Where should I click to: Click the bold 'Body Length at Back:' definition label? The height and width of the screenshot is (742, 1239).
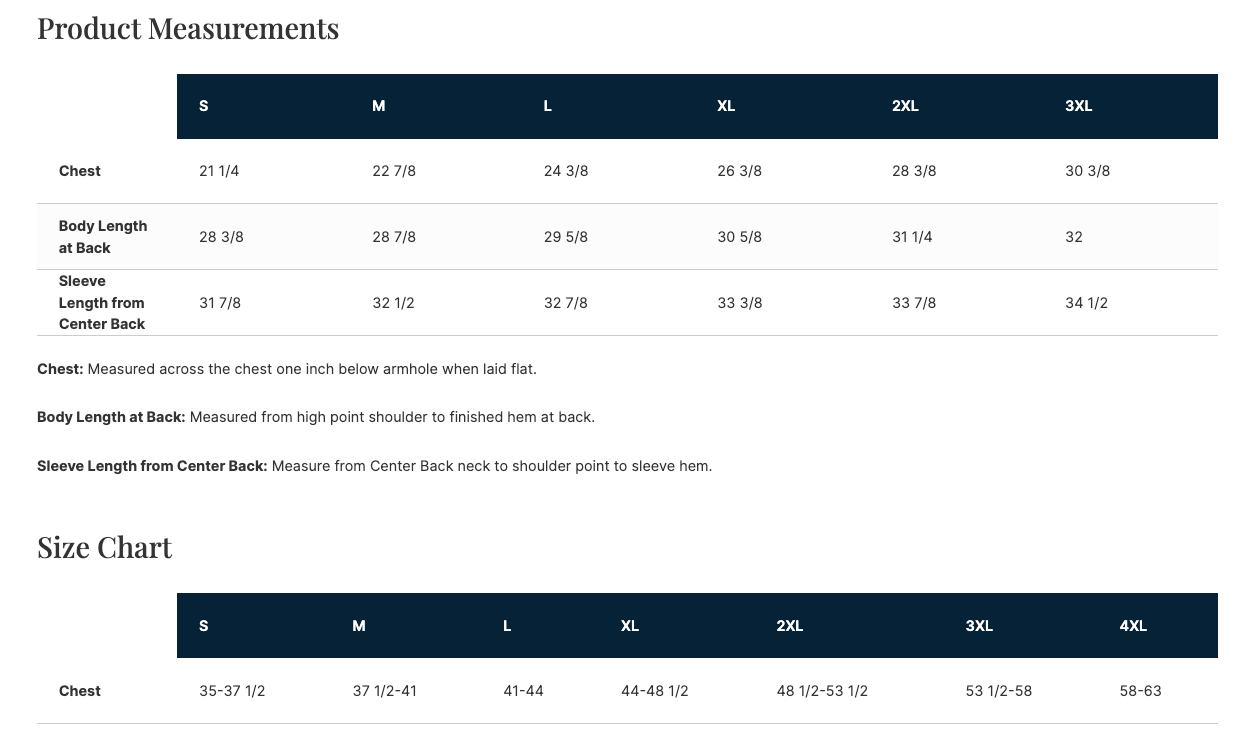tap(111, 417)
